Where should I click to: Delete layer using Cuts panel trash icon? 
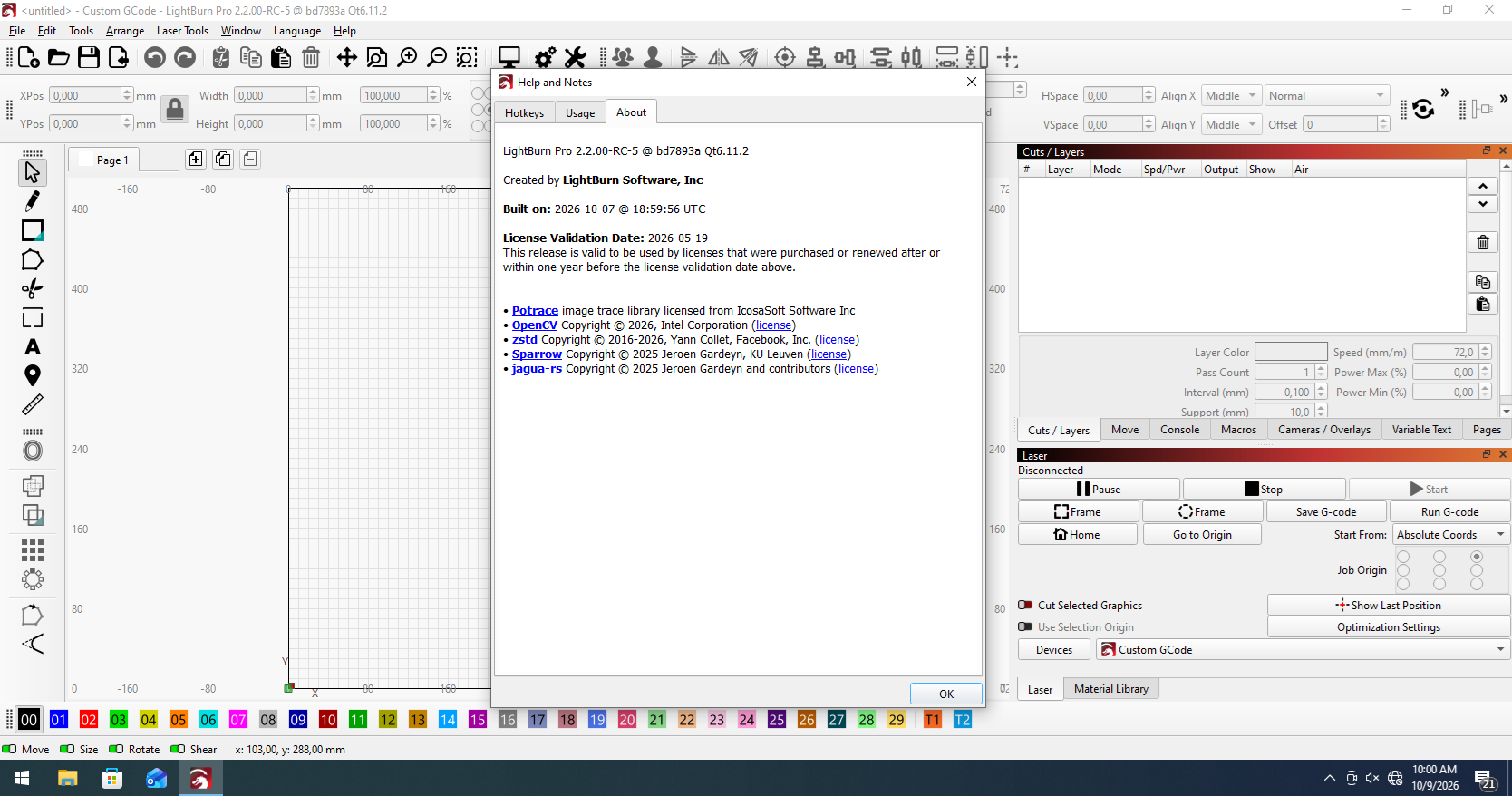(x=1483, y=242)
